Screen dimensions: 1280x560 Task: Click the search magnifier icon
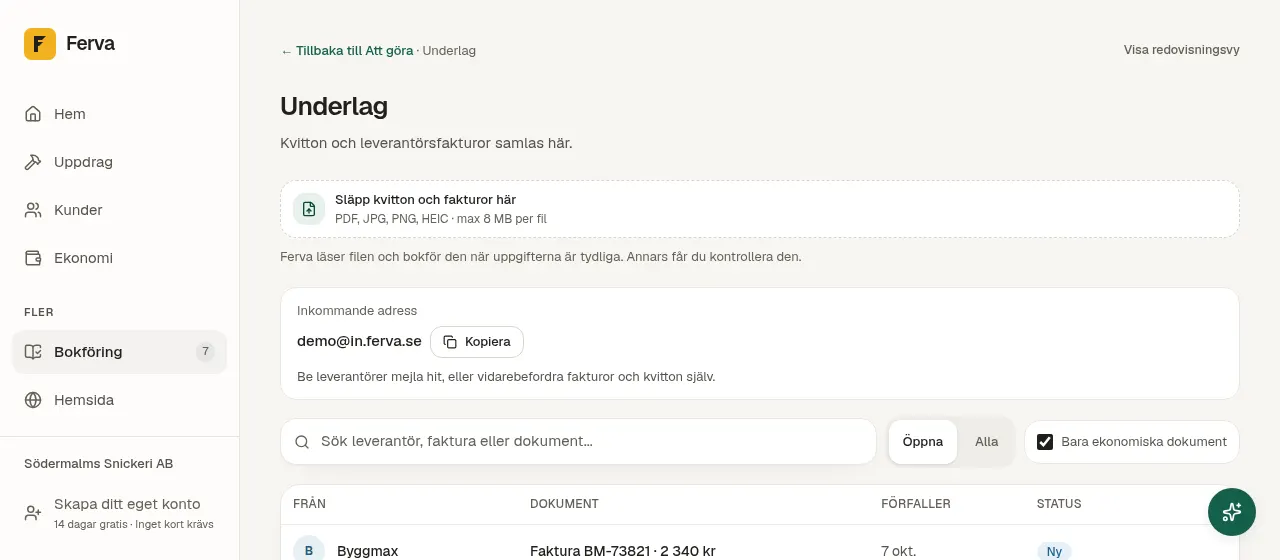click(x=302, y=442)
